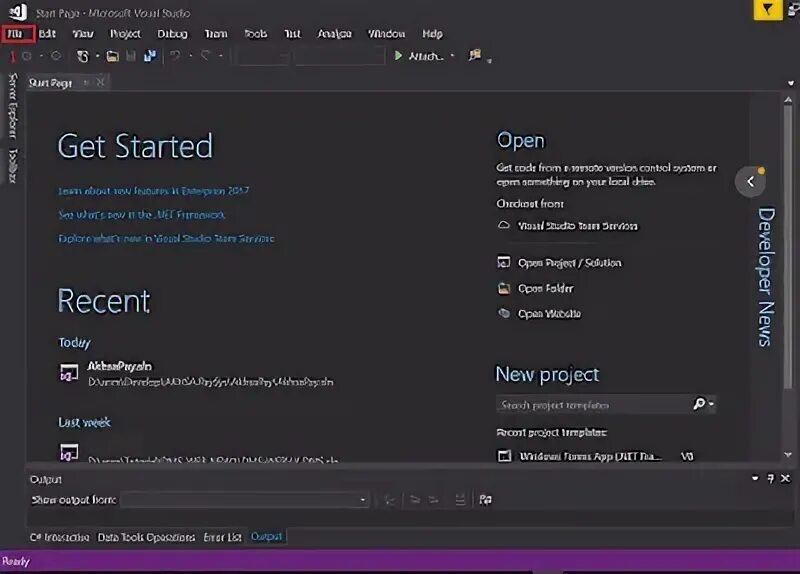
Task: Click the Visual Studio logo in title bar
Action: click(18, 12)
